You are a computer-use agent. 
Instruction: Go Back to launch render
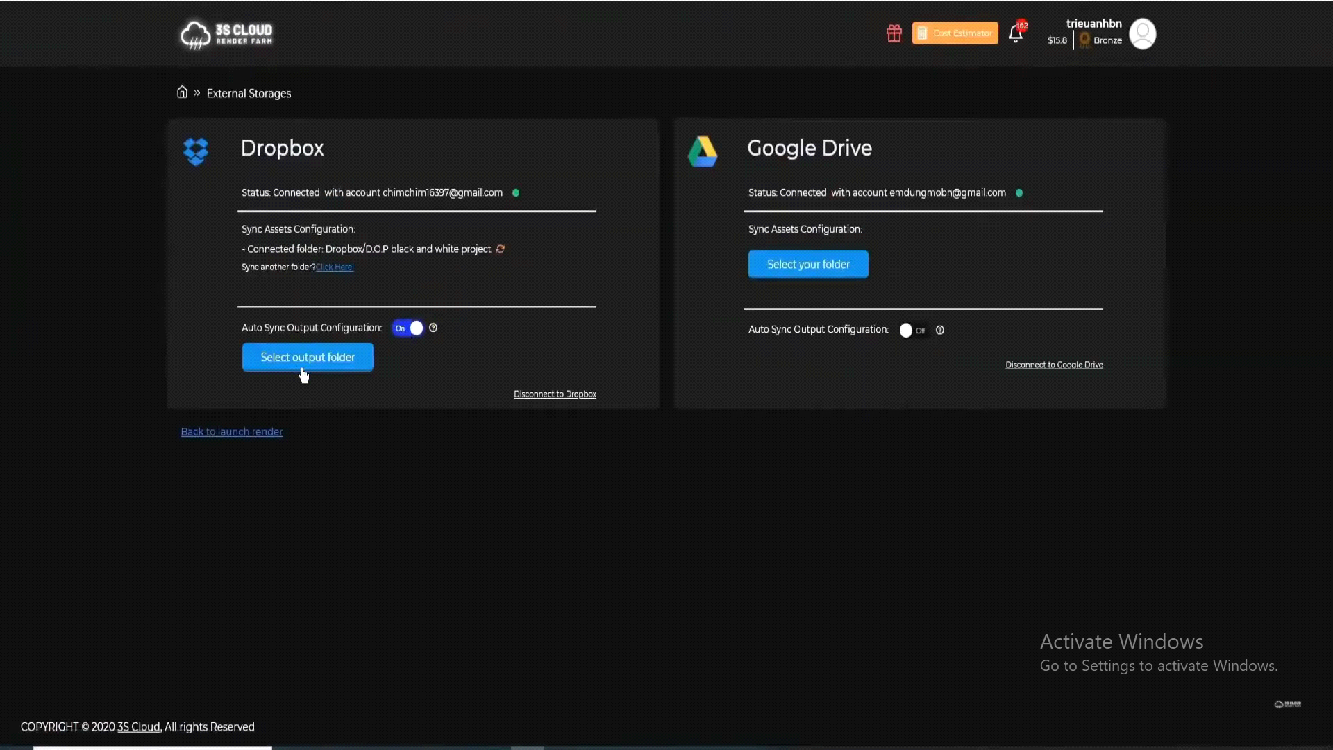pyautogui.click(x=232, y=432)
